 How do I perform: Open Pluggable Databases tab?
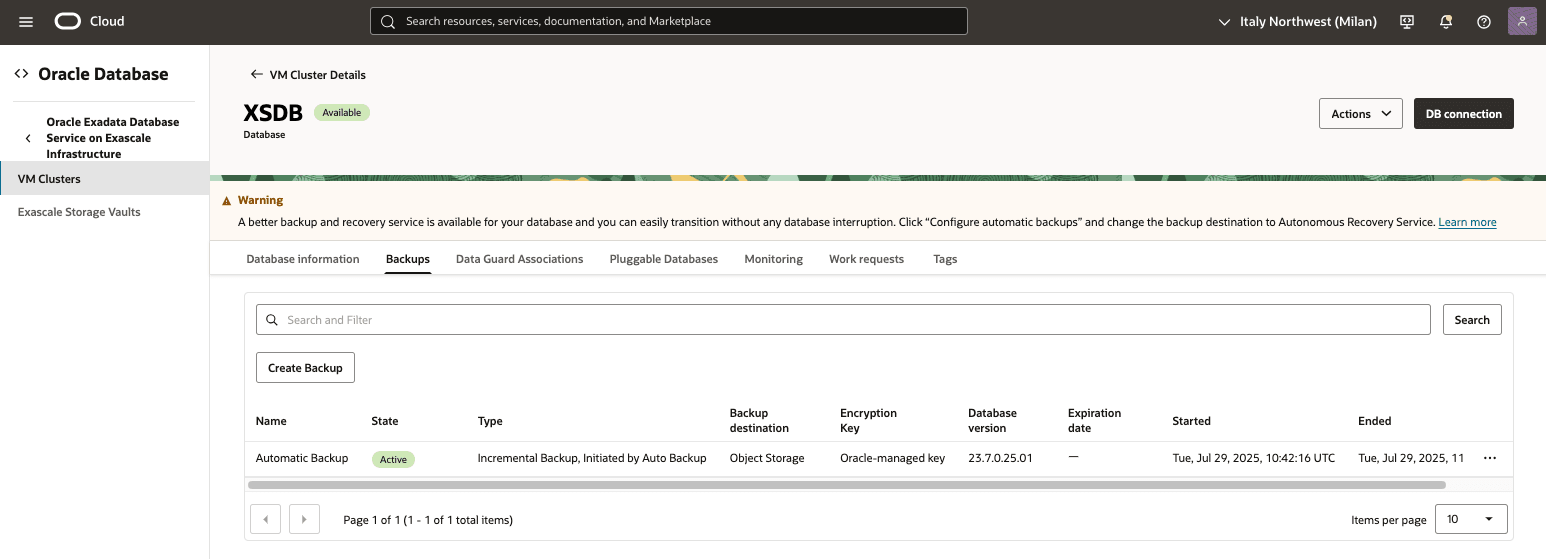tap(664, 259)
